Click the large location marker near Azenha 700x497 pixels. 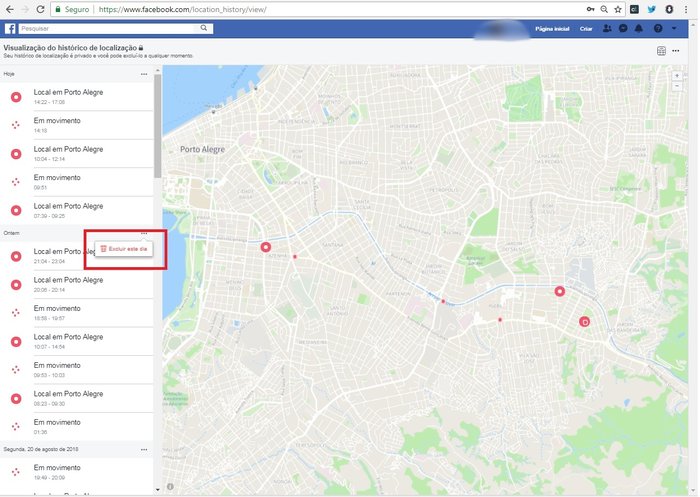(x=266, y=247)
